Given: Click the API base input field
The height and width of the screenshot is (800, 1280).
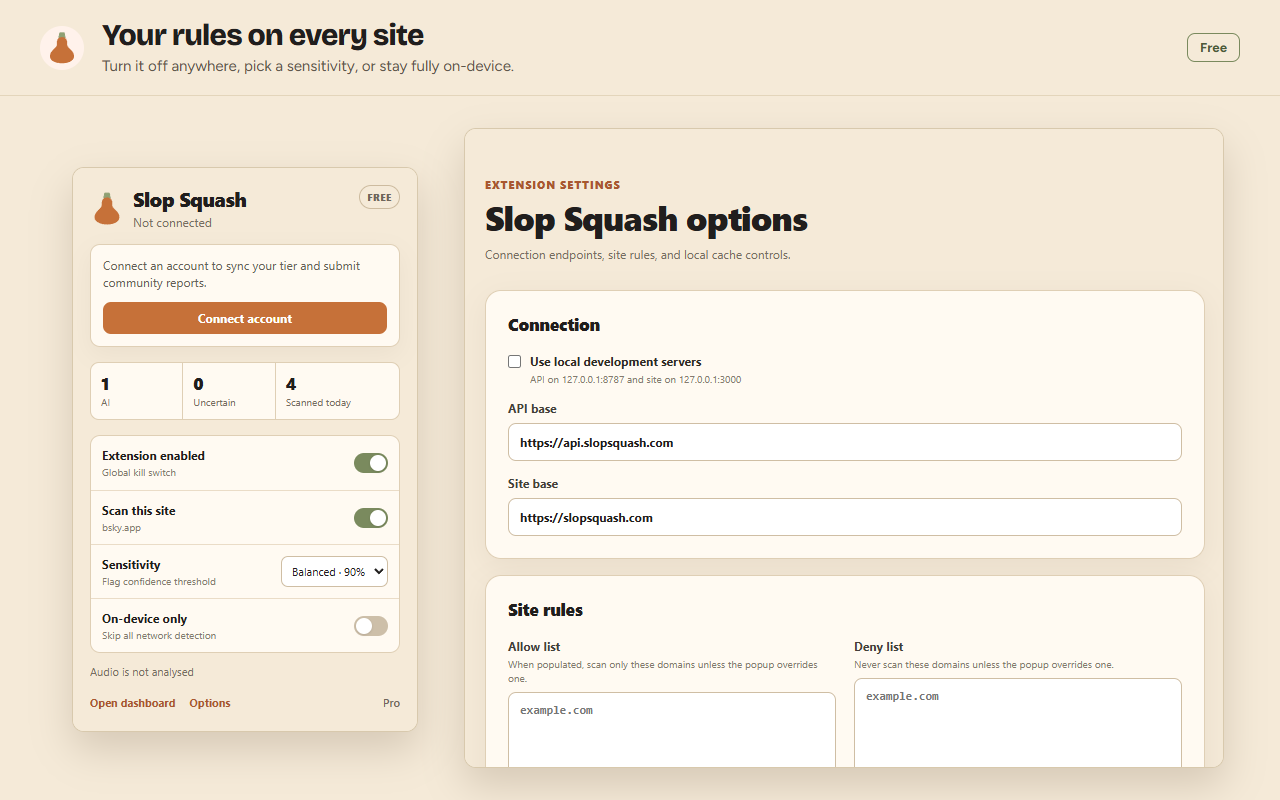Looking at the screenshot, I should click(x=845, y=442).
